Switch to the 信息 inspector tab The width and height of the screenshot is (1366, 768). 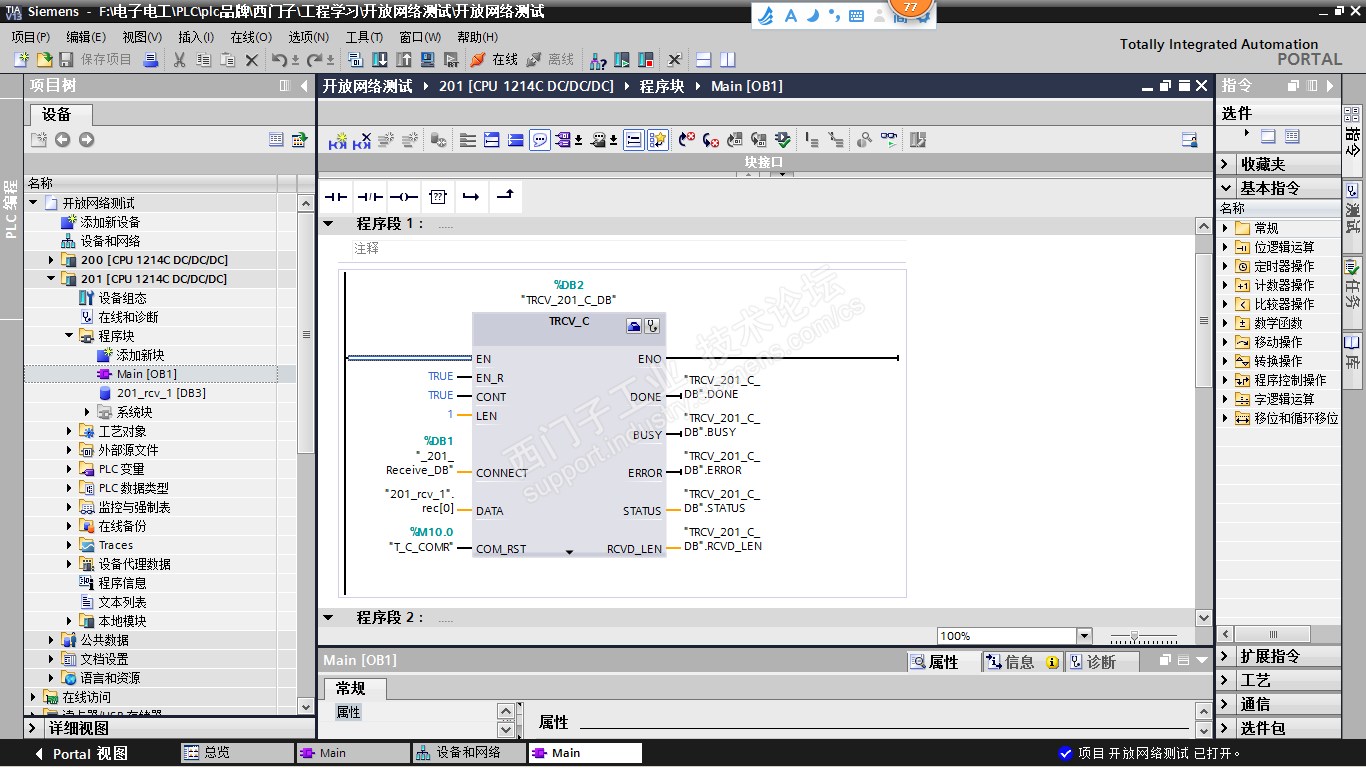[1021, 662]
